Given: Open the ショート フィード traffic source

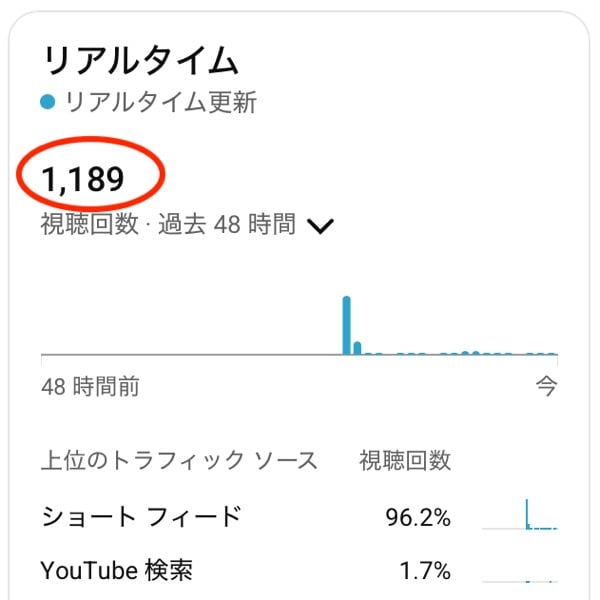Looking at the screenshot, I should (x=141, y=517).
